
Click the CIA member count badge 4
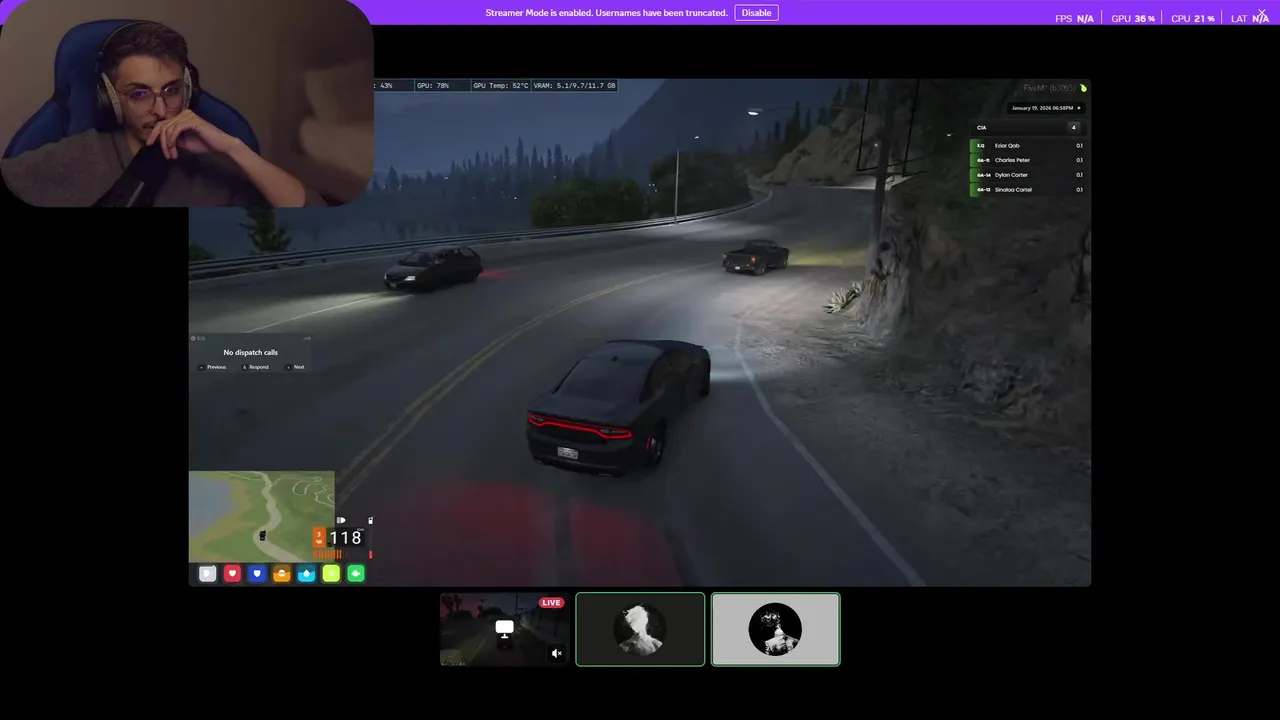1074,128
